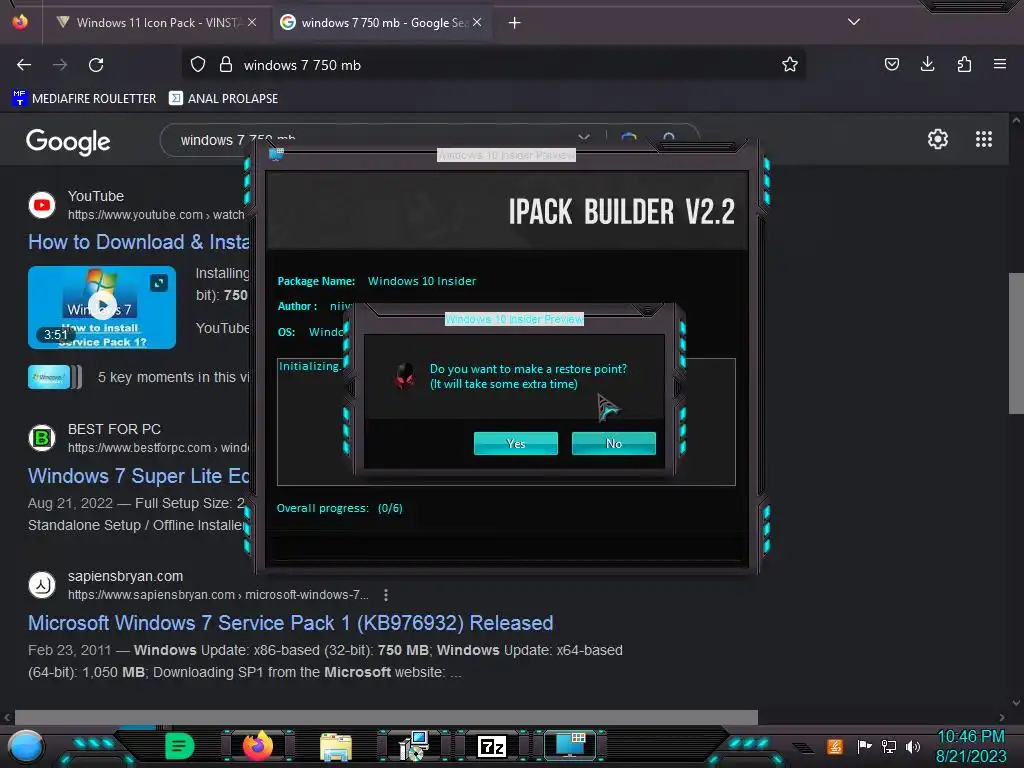Open the Save to Pocket icon
The height and width of the screenshot is (768, 1024).
tap(891, 64)
